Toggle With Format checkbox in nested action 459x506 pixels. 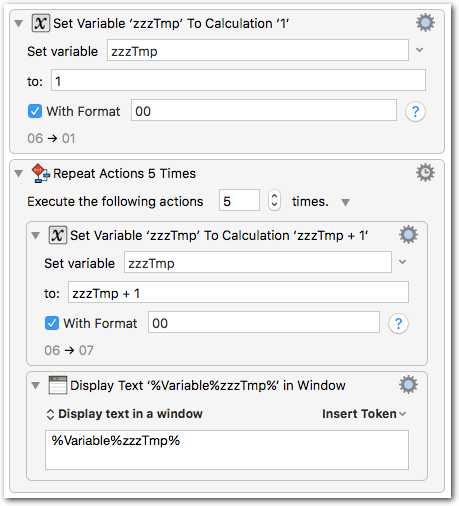(x=52, y=323)
